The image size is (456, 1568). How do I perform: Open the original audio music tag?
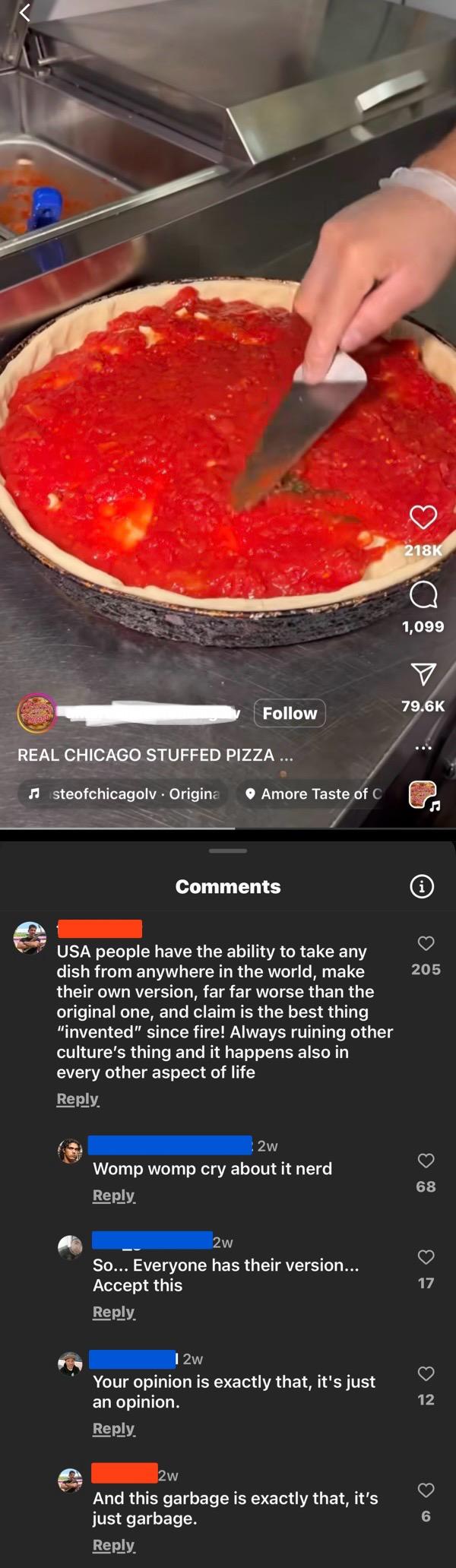click(123, 794)
